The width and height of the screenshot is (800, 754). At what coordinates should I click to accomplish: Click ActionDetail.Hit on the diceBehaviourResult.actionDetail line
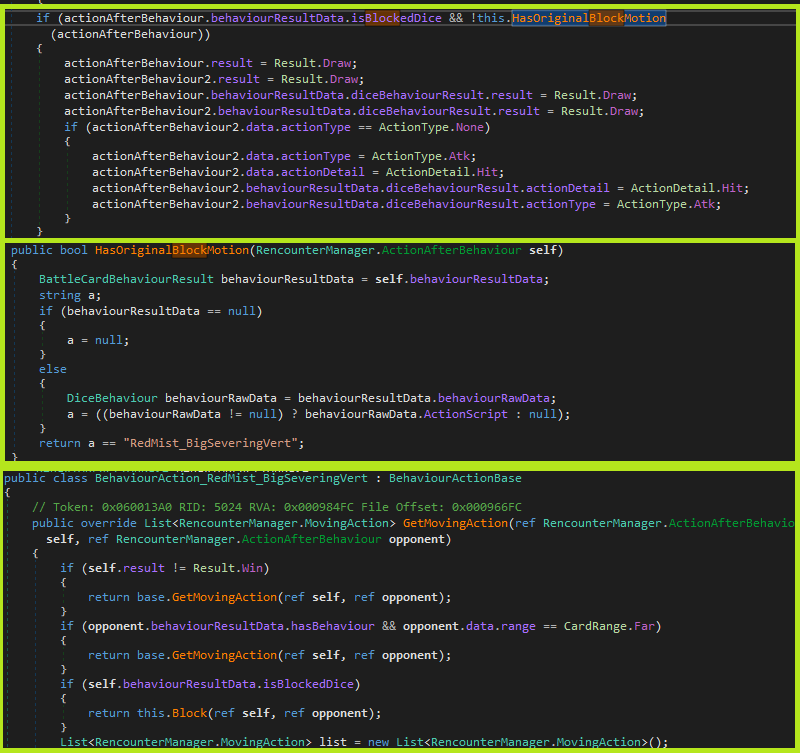689,188
